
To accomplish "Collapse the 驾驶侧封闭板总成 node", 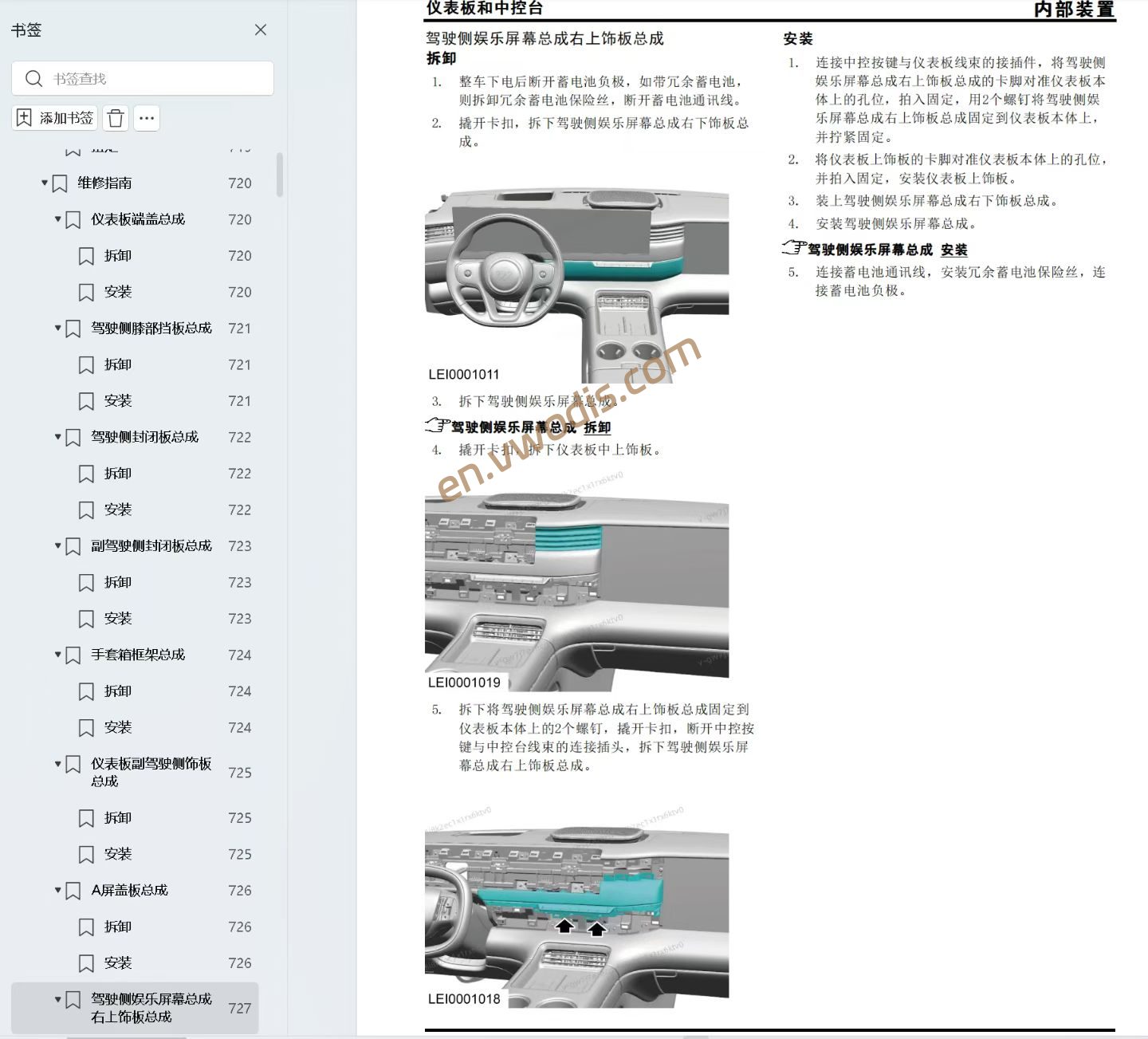I will click(x=57, y=436).
